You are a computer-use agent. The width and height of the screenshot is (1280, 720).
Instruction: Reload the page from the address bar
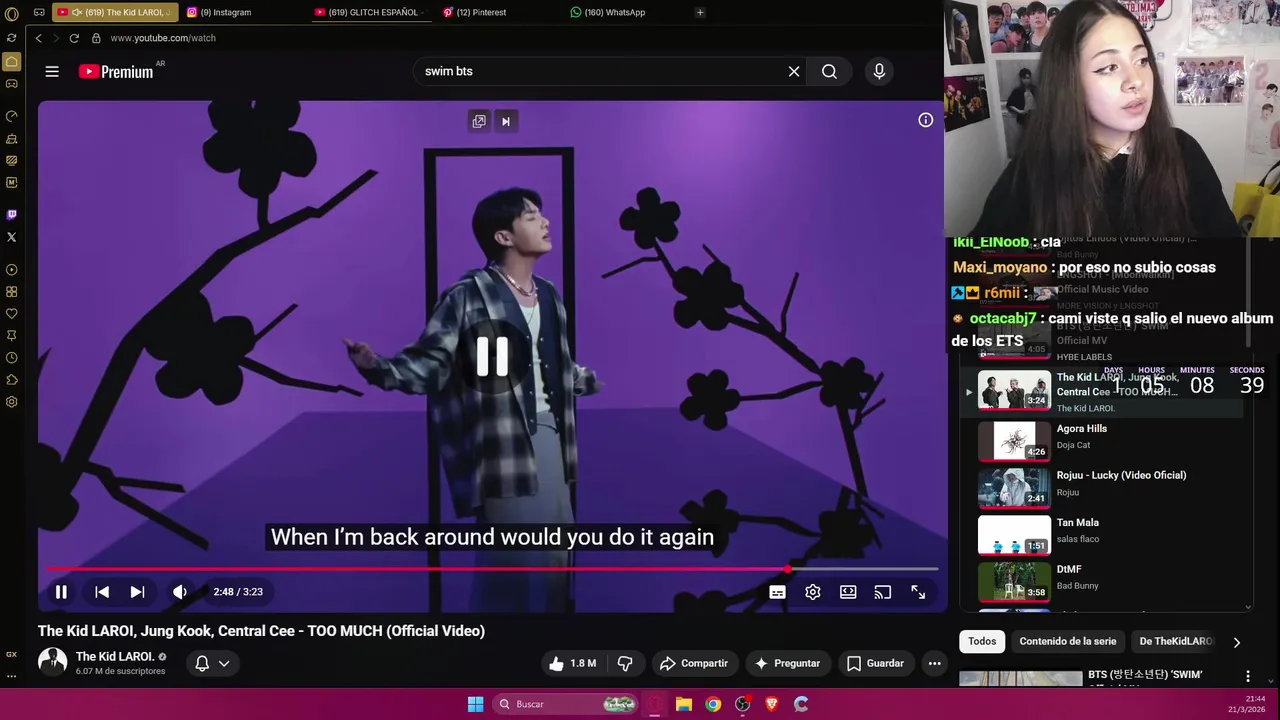pyautogui.click(x=74, y=38)
